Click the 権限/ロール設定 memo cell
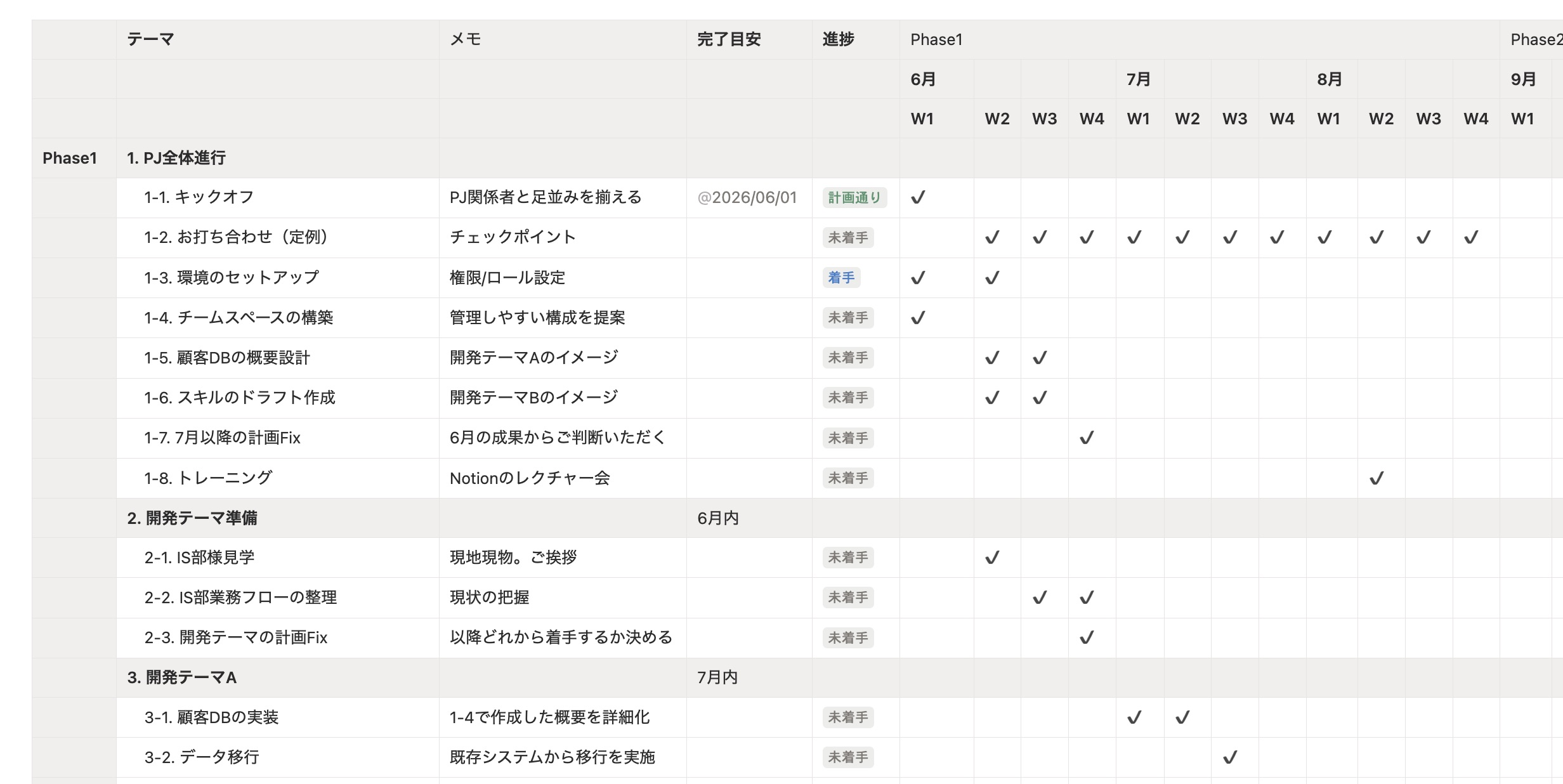Screen dimensions: 1563x784 [x=563, y=278]
